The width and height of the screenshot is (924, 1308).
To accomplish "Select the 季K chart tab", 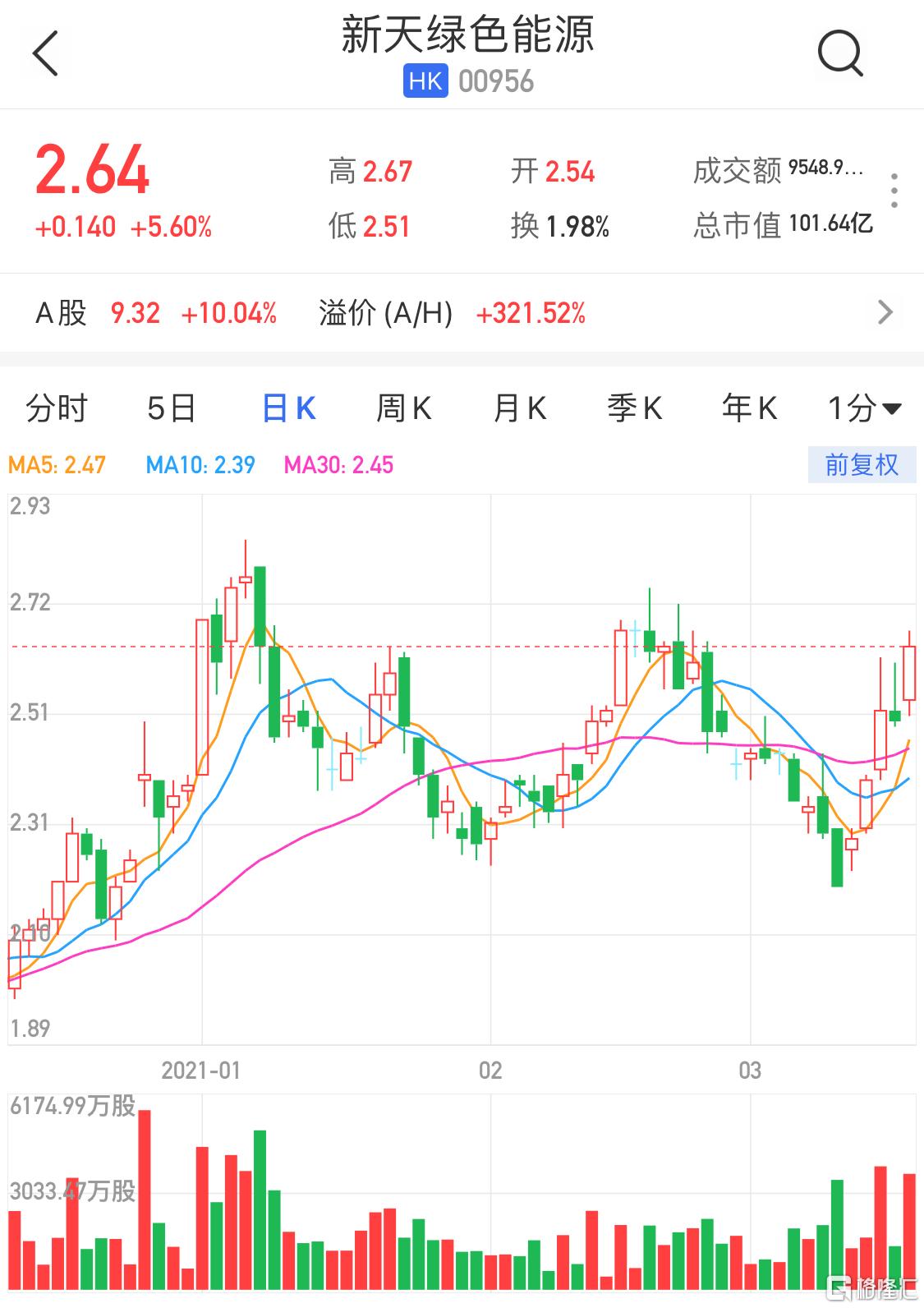I will pos(634,408).
